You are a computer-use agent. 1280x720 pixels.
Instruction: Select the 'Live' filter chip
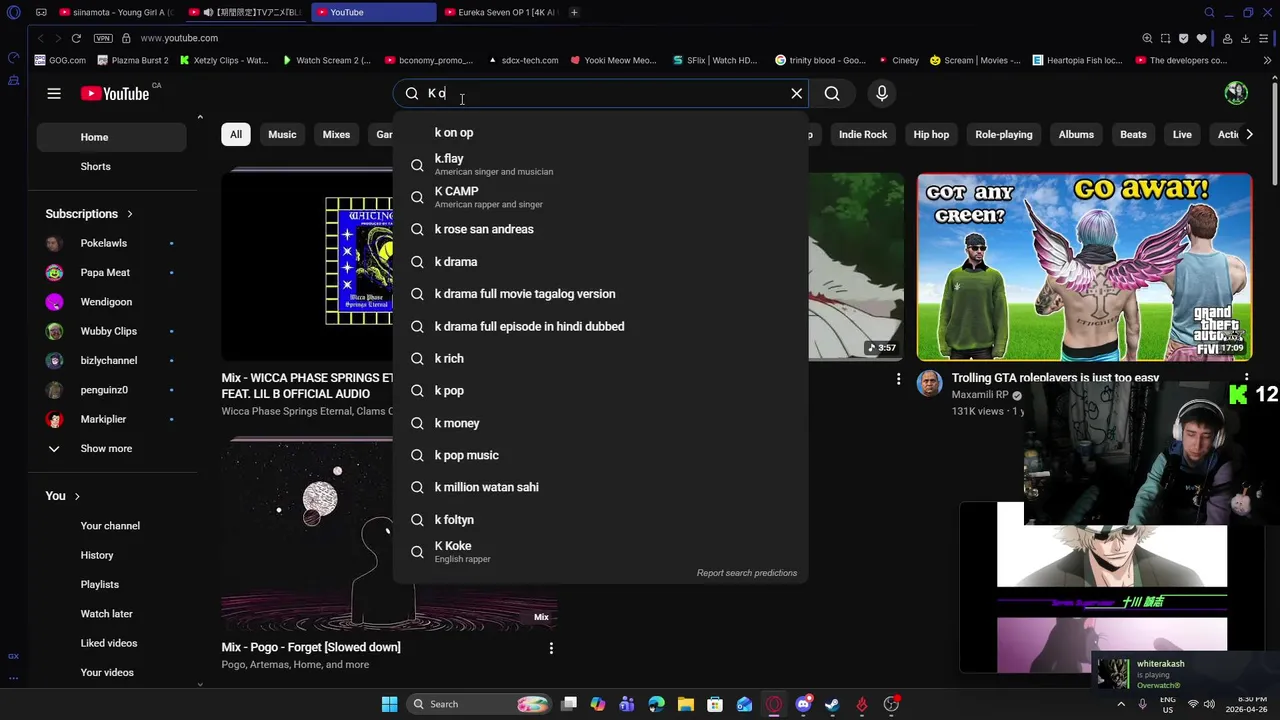(x=1182, y=134)
